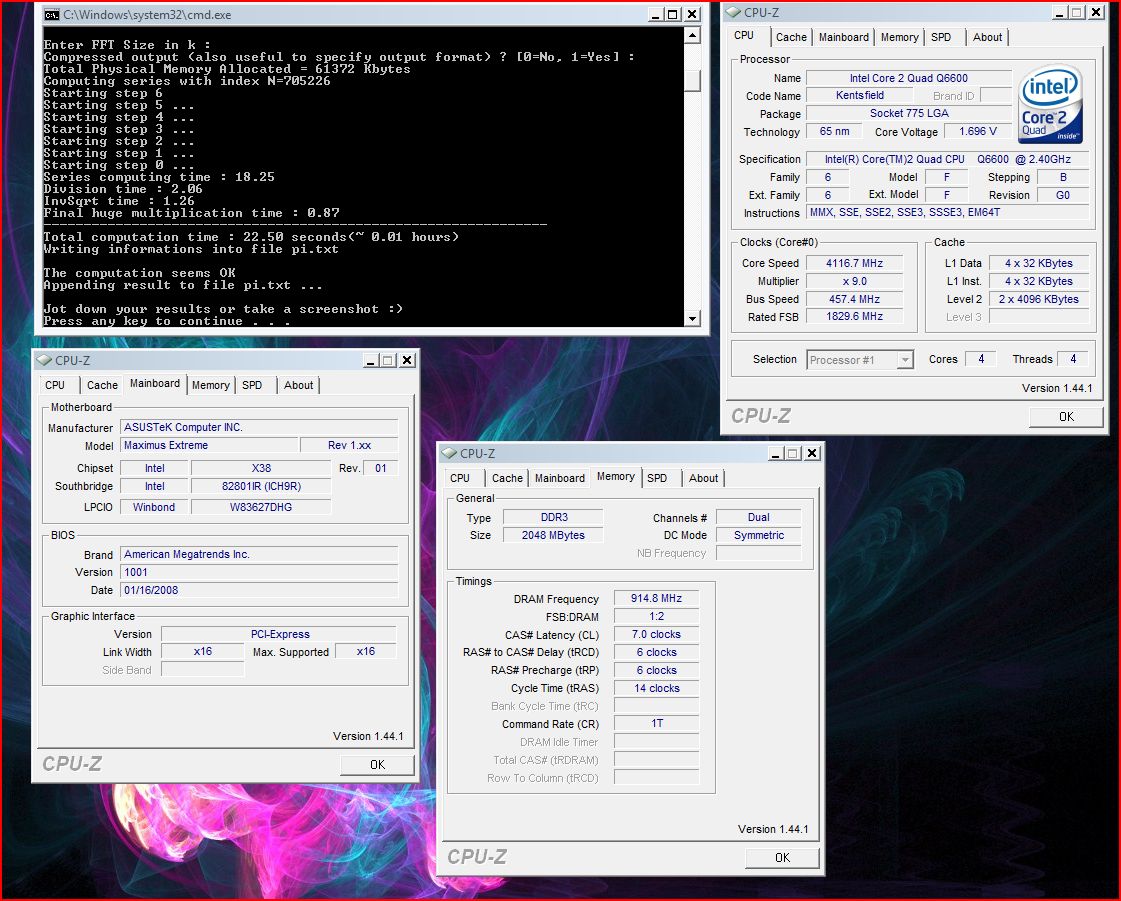The height and width of the screenshot is (901, 1121).
Task: Open the Cache tab in the CPU window
Action: [791, 37]
